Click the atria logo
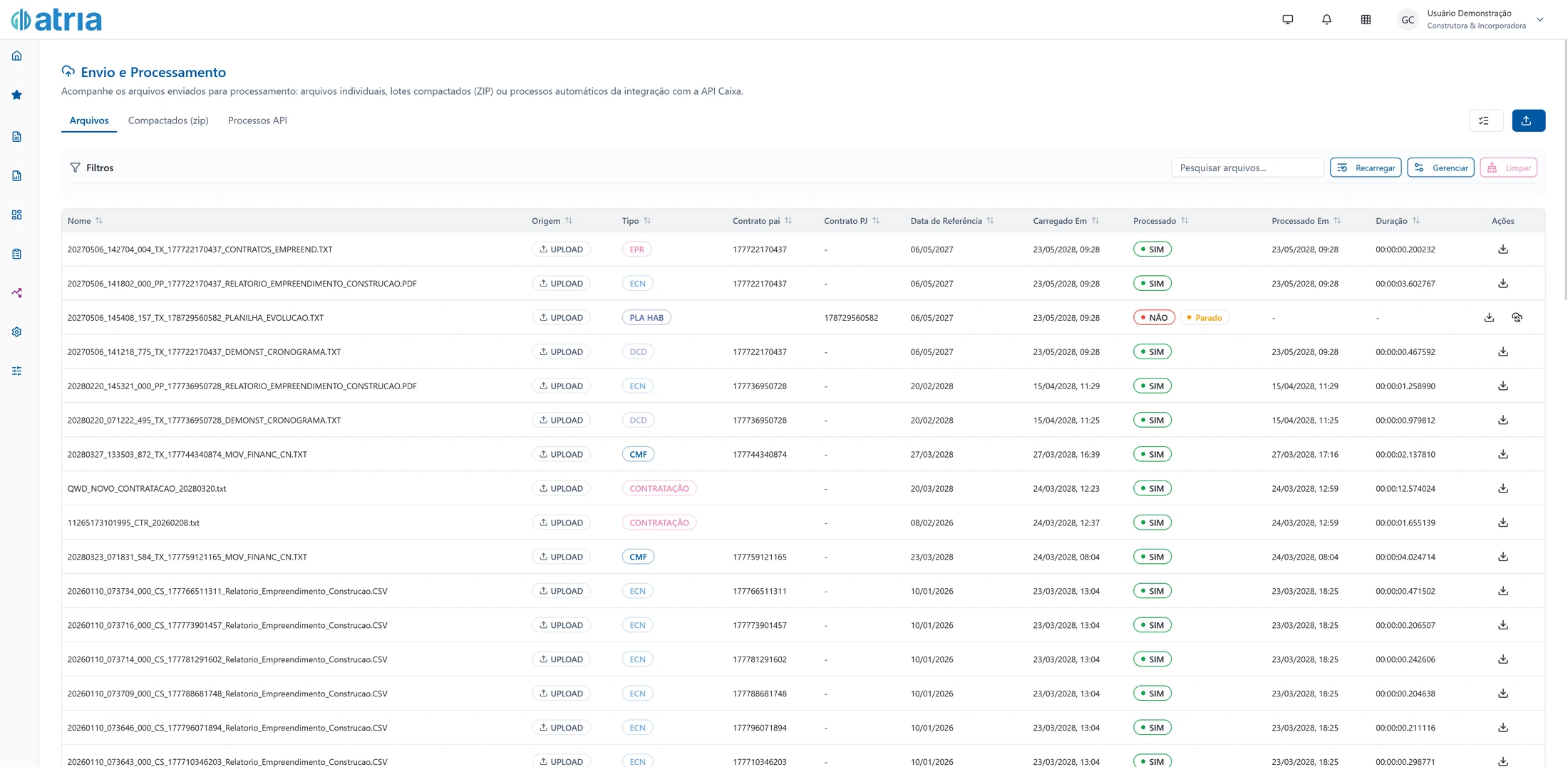This screenshot has height=767, width=1568. (56, 19)
